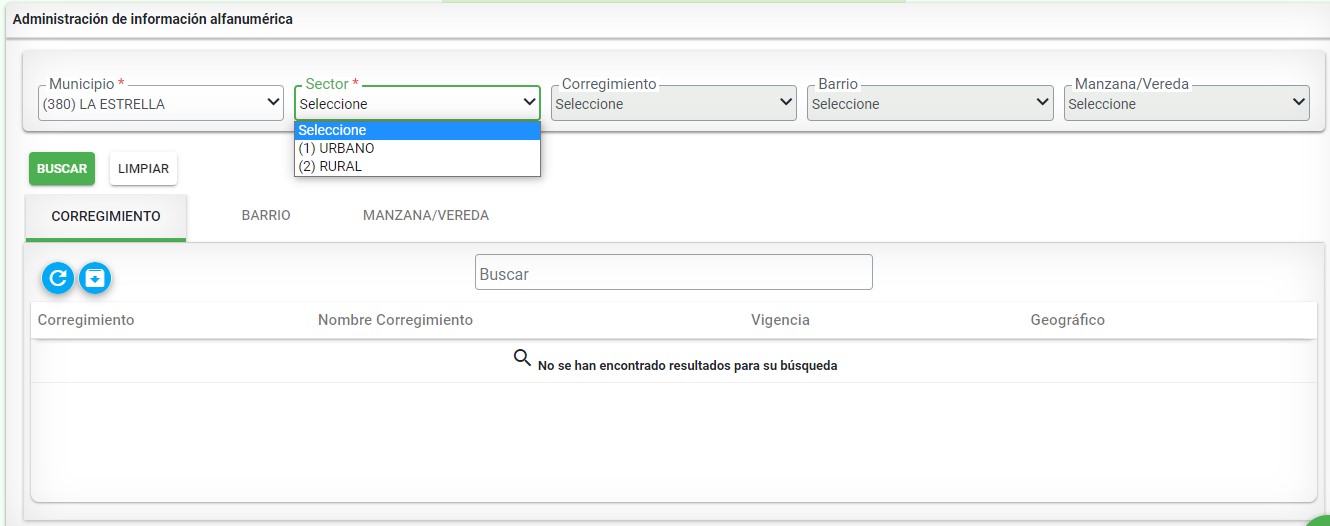Viewport: 1330px width, 526px height.
Task: Expand the Corregimiento dropdown
Action: pos(674,103)
